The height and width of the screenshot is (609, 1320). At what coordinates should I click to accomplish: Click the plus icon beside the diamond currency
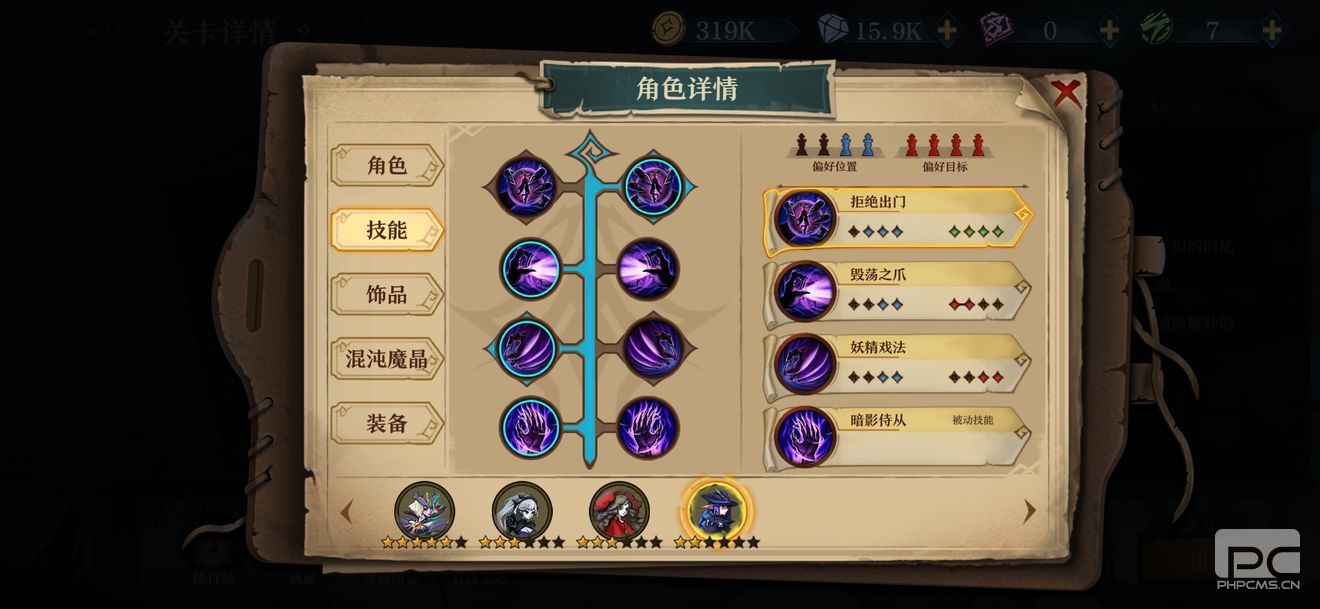click(x=946, y=30)
